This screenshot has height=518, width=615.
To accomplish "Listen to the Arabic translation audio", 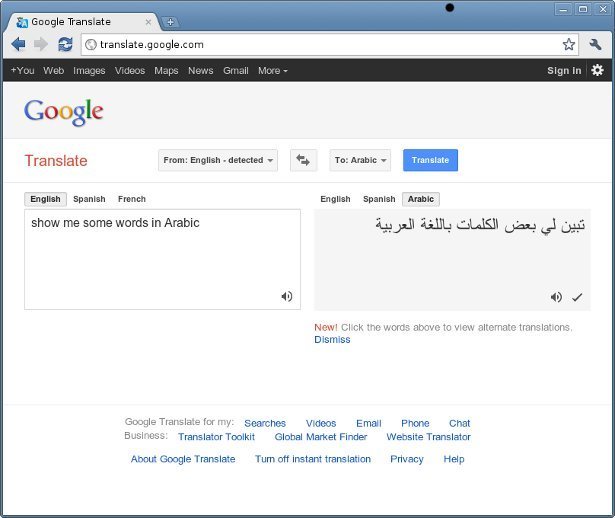I will [x=556, y=297].
